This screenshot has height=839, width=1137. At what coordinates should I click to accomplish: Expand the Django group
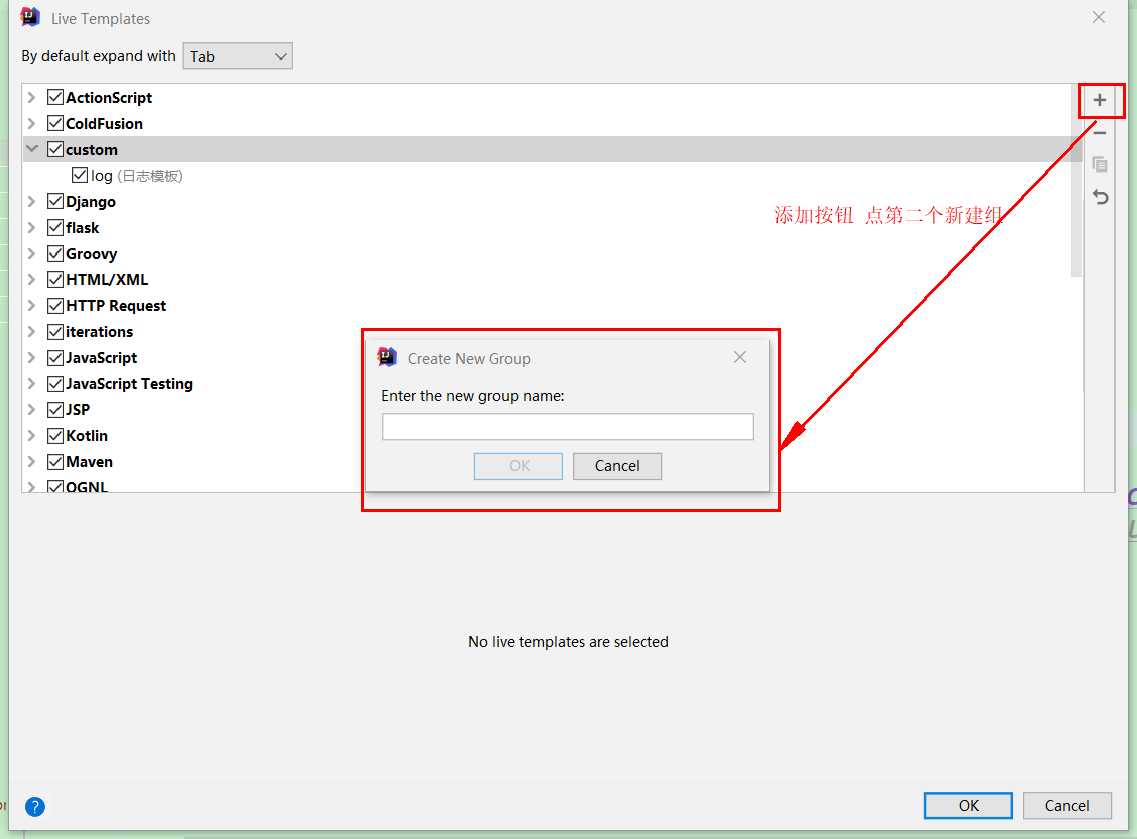click(x=31, y=202)
